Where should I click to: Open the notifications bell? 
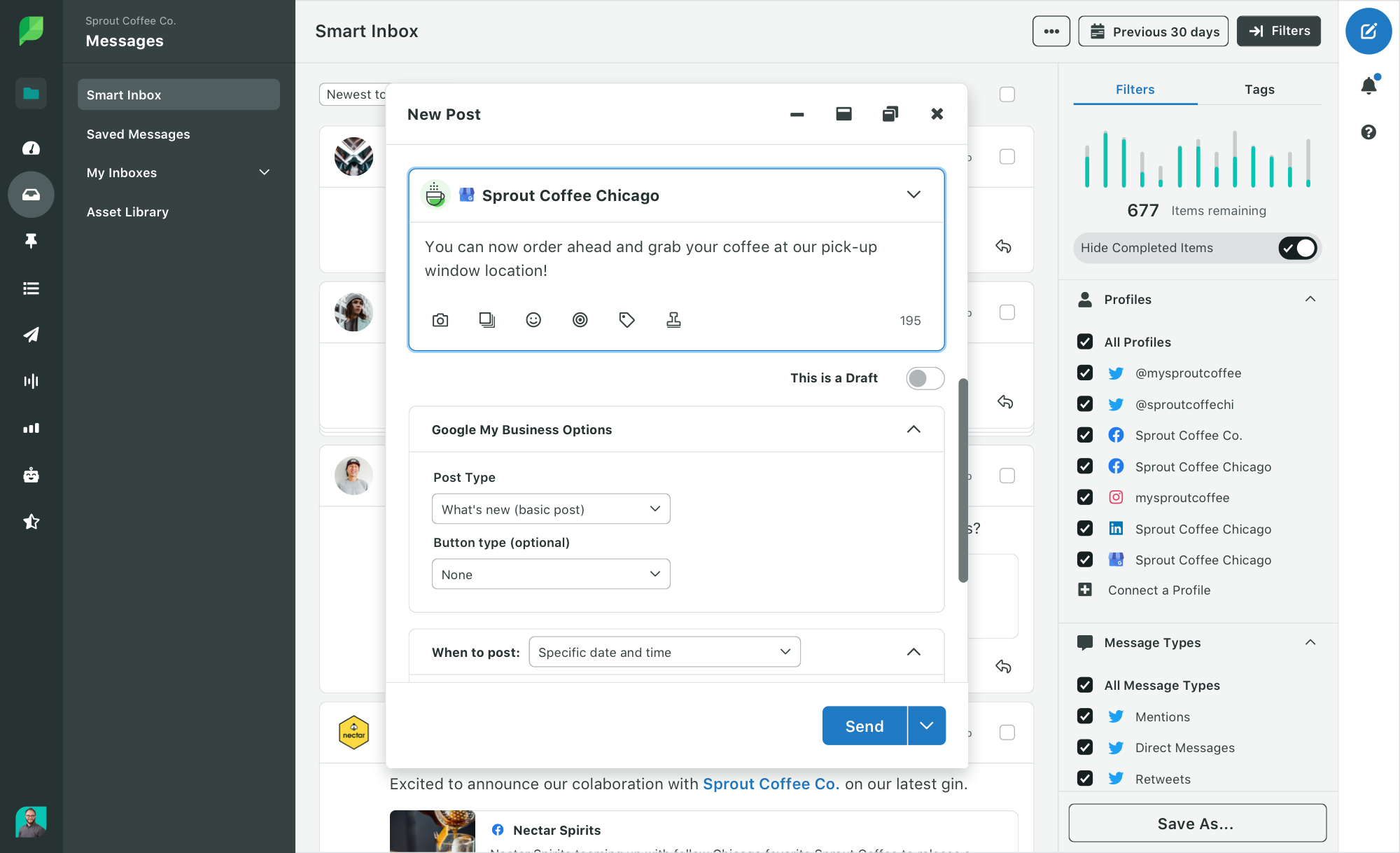pos(1368,85)
